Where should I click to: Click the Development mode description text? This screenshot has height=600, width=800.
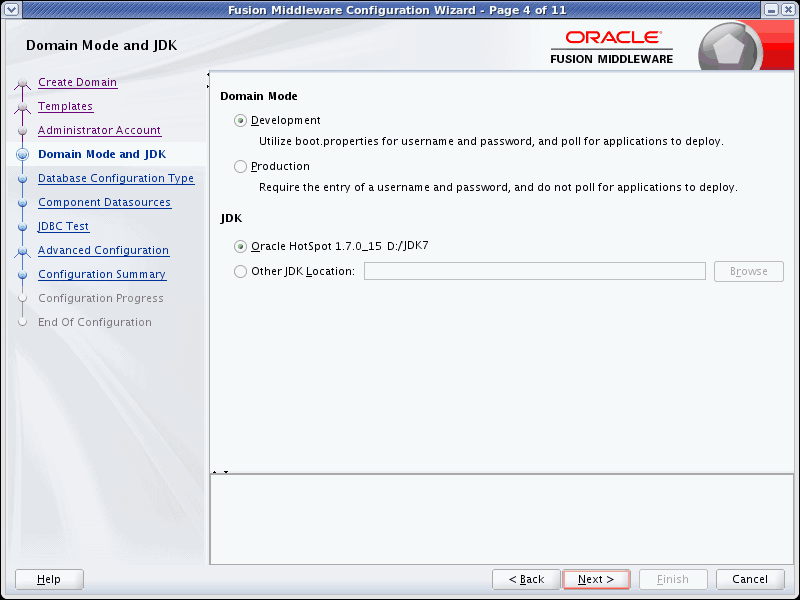491,141
